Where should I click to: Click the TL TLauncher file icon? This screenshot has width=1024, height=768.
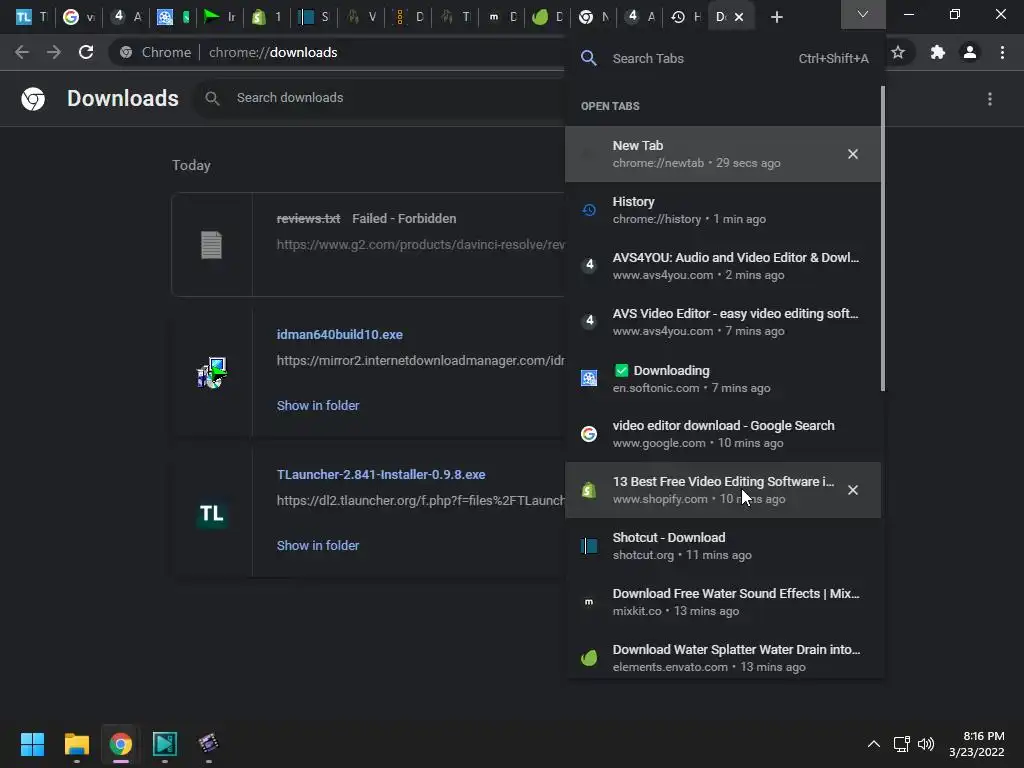tap(212, 513)
